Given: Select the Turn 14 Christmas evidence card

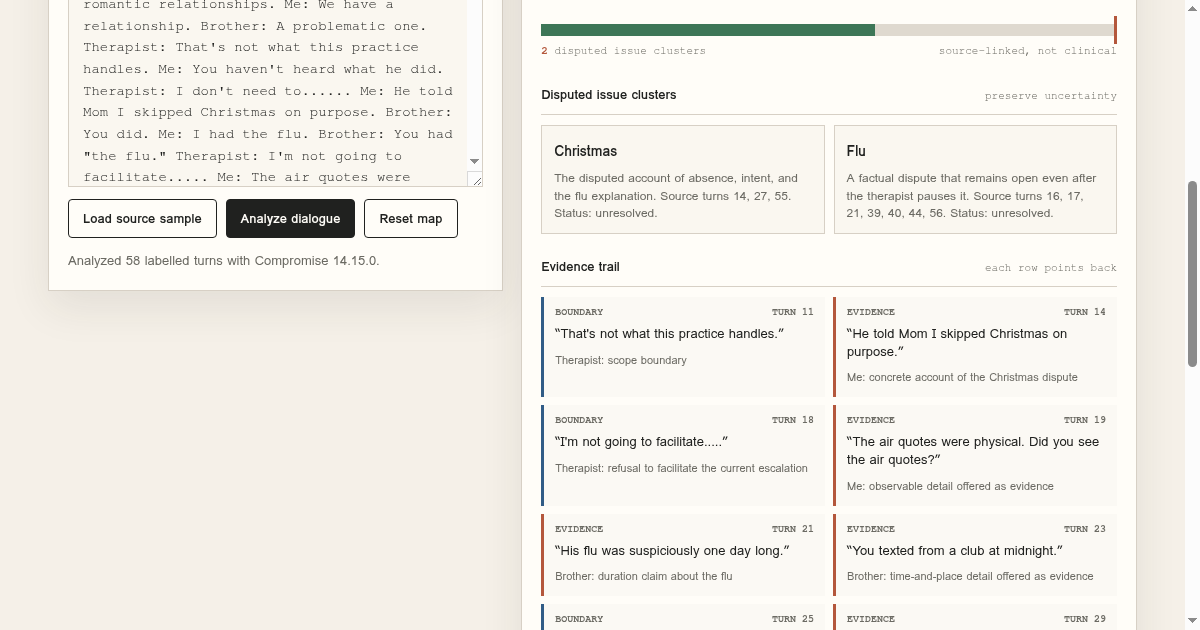Looking at the screenshot, I should point(975,347).
